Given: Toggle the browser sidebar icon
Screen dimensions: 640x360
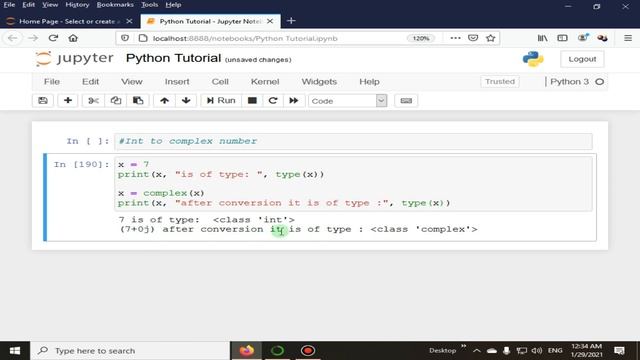Looking at the screenshot, I should (x=562, y=38).
